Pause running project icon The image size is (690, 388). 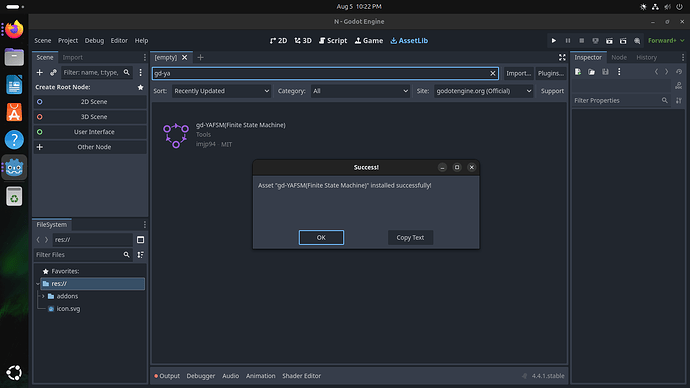(x=568, y=40)
